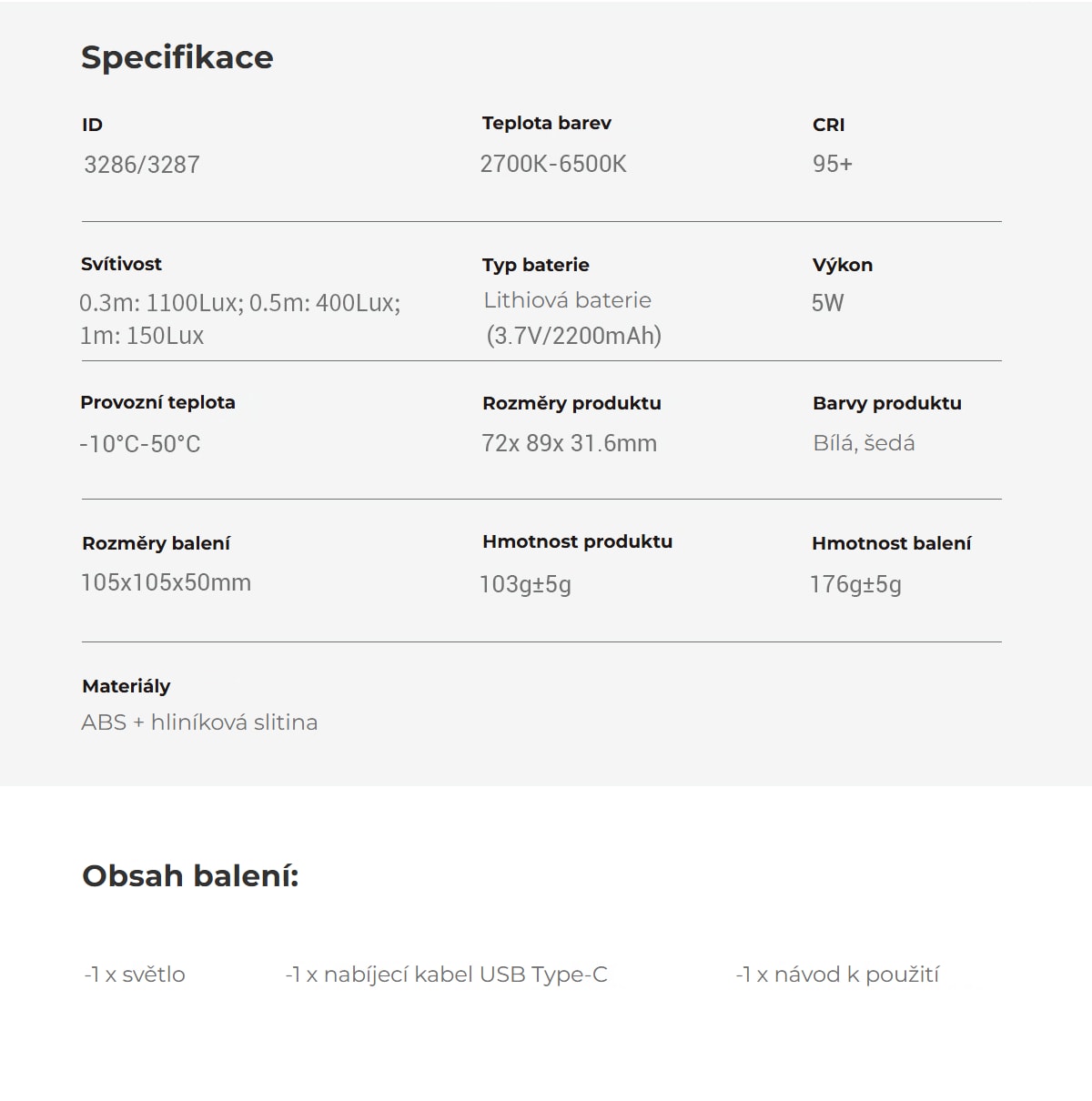
Task: Select the ABS + hliníková slitina text
Action: 199,722
